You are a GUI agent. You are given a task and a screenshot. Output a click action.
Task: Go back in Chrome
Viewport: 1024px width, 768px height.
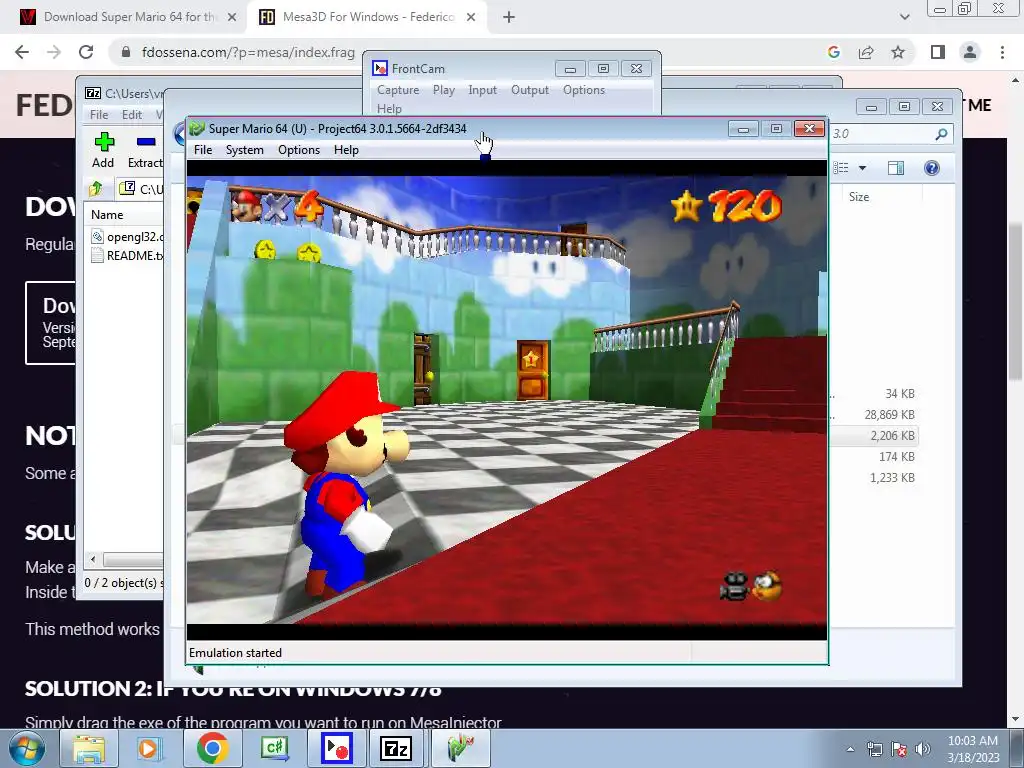pos(22,52)
